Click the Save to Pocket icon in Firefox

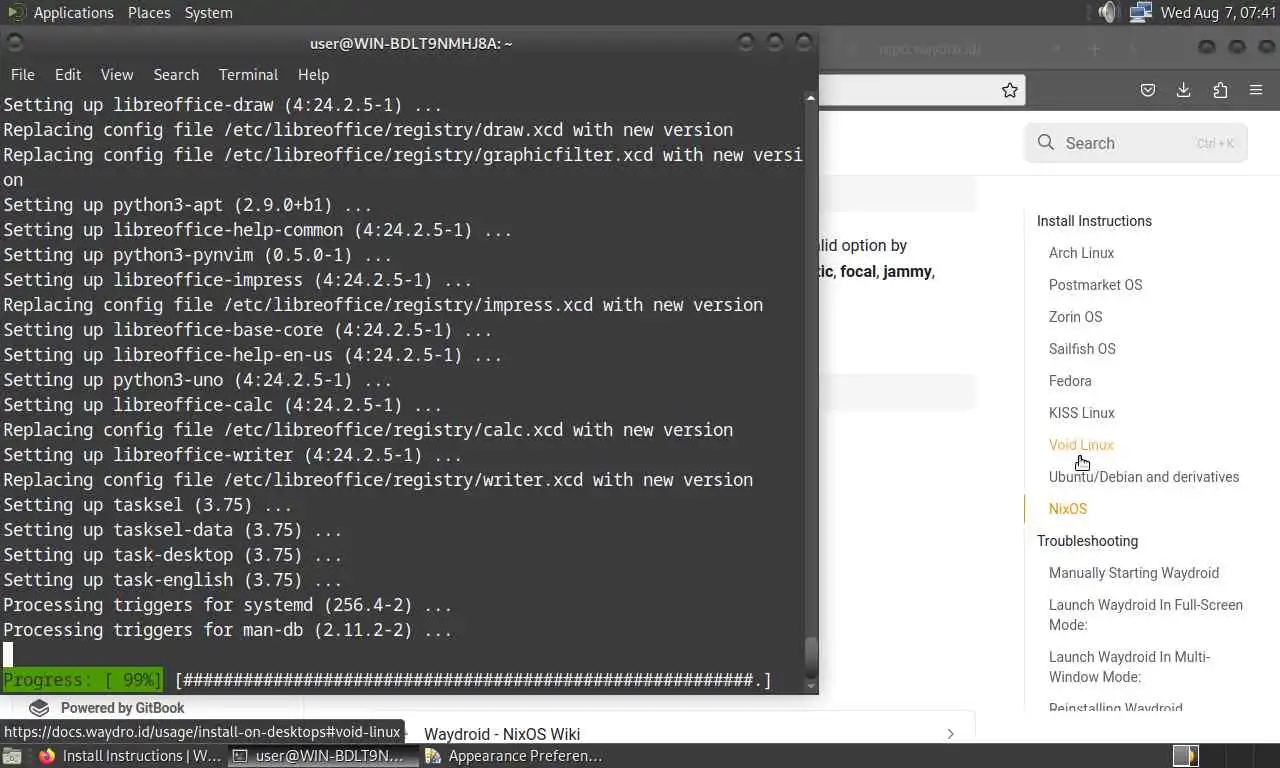click(1148, 90)
